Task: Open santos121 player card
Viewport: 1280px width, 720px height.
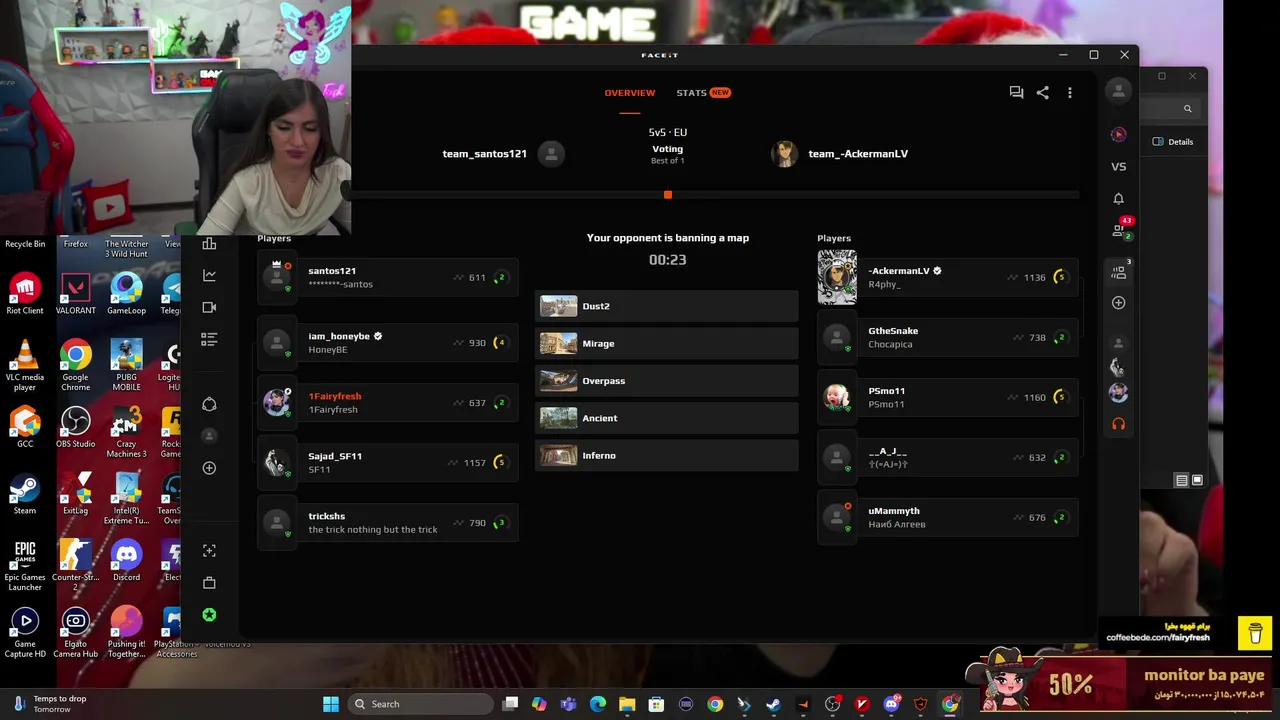Action: tap(388, 277)
